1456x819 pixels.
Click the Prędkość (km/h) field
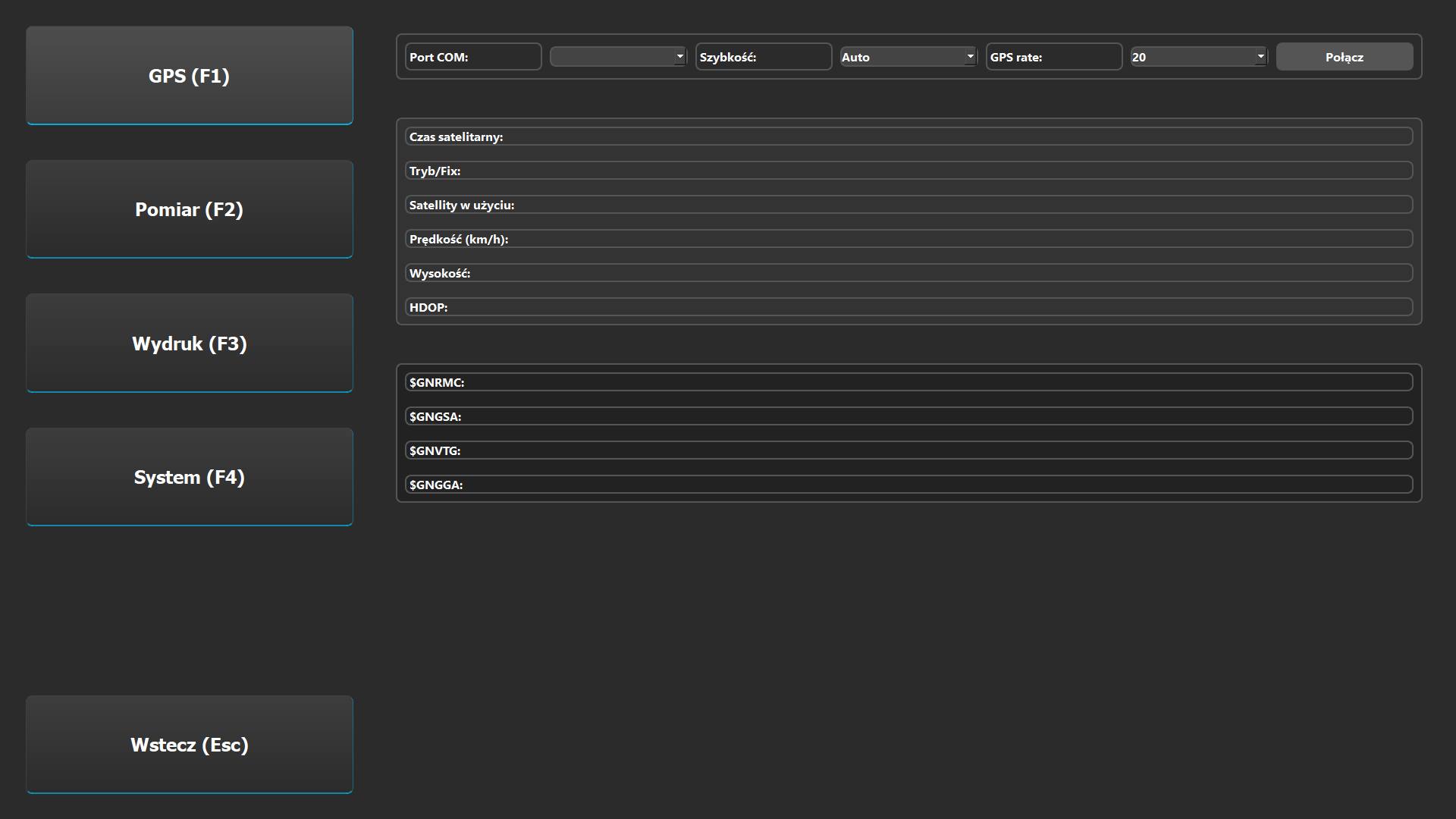pyautogui.click(x=908, y=239)
